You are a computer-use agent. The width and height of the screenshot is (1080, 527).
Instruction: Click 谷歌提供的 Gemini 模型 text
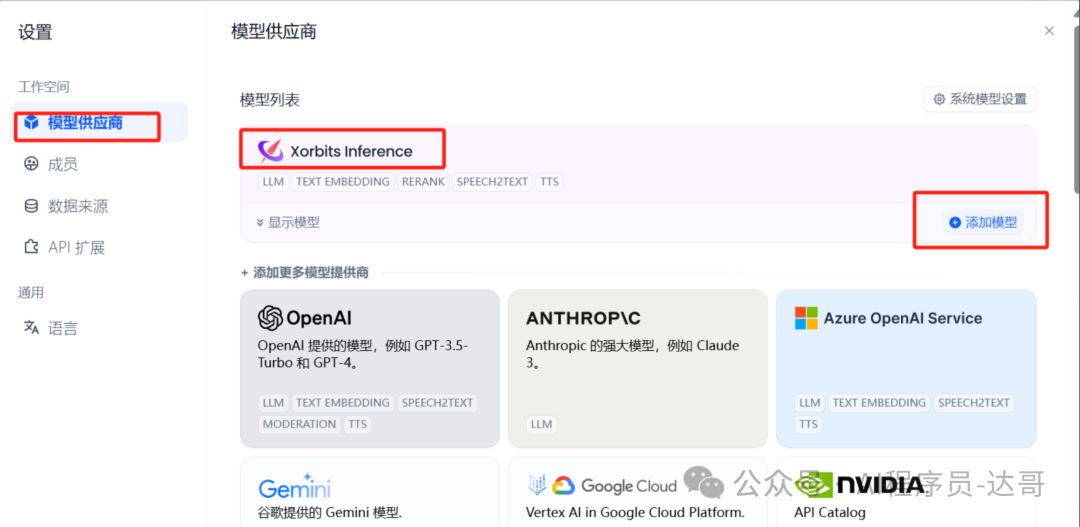[329, 513]
